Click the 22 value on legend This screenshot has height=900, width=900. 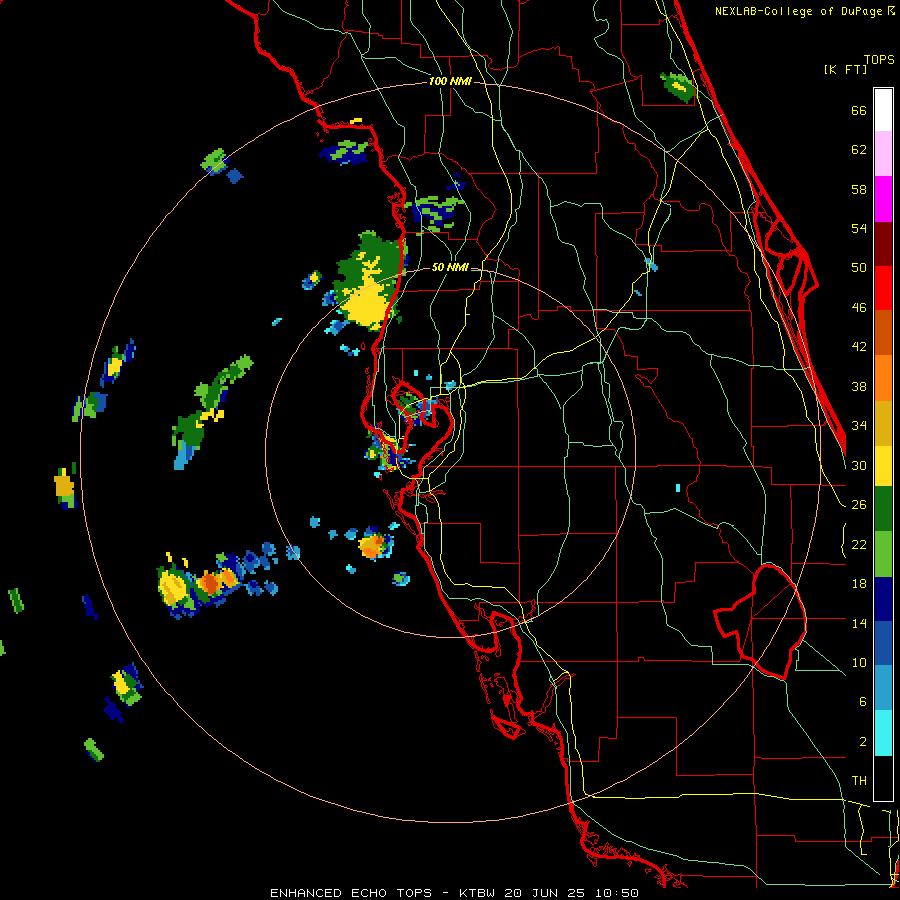tap(859, 544)
